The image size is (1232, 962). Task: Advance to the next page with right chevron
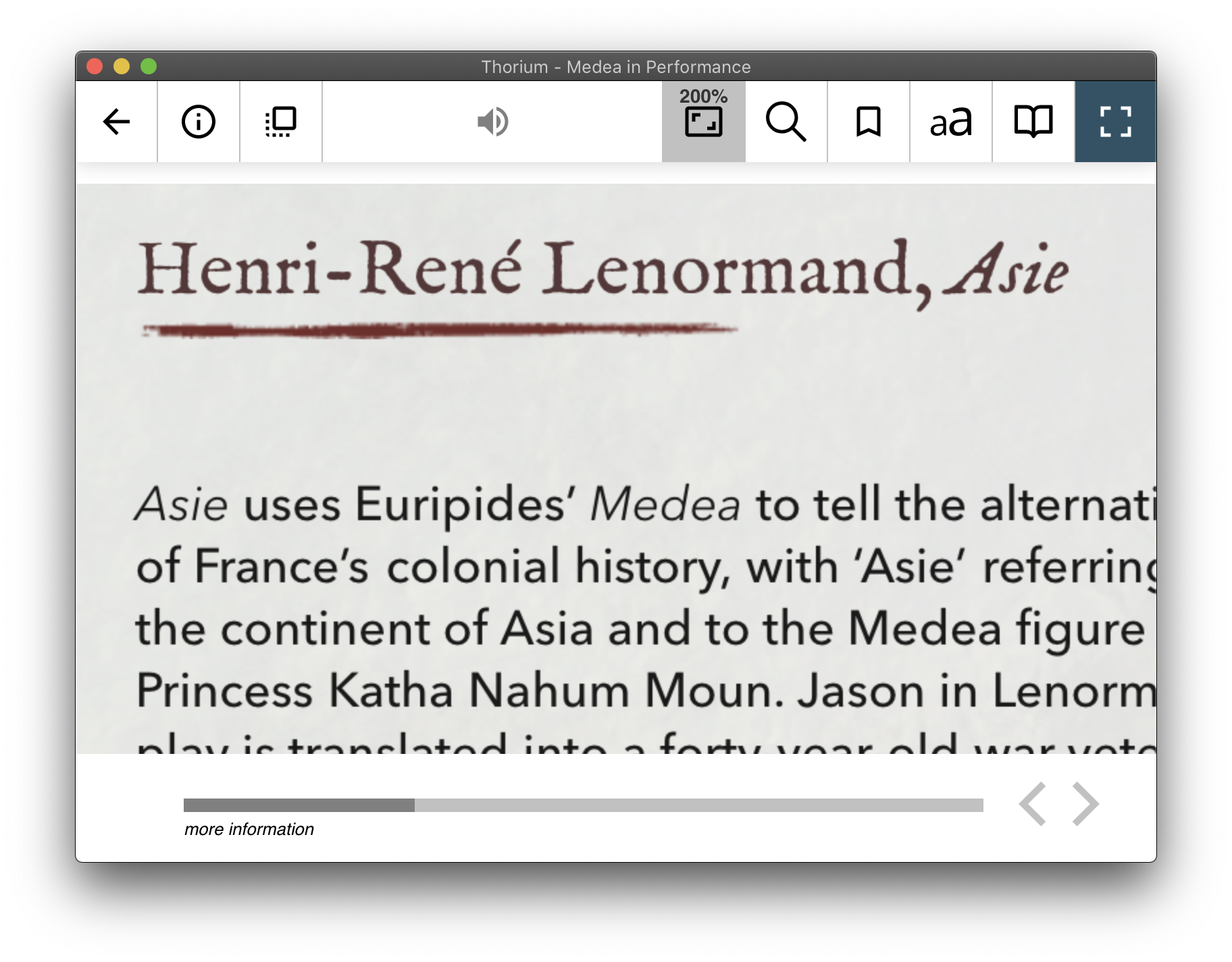1084,804
